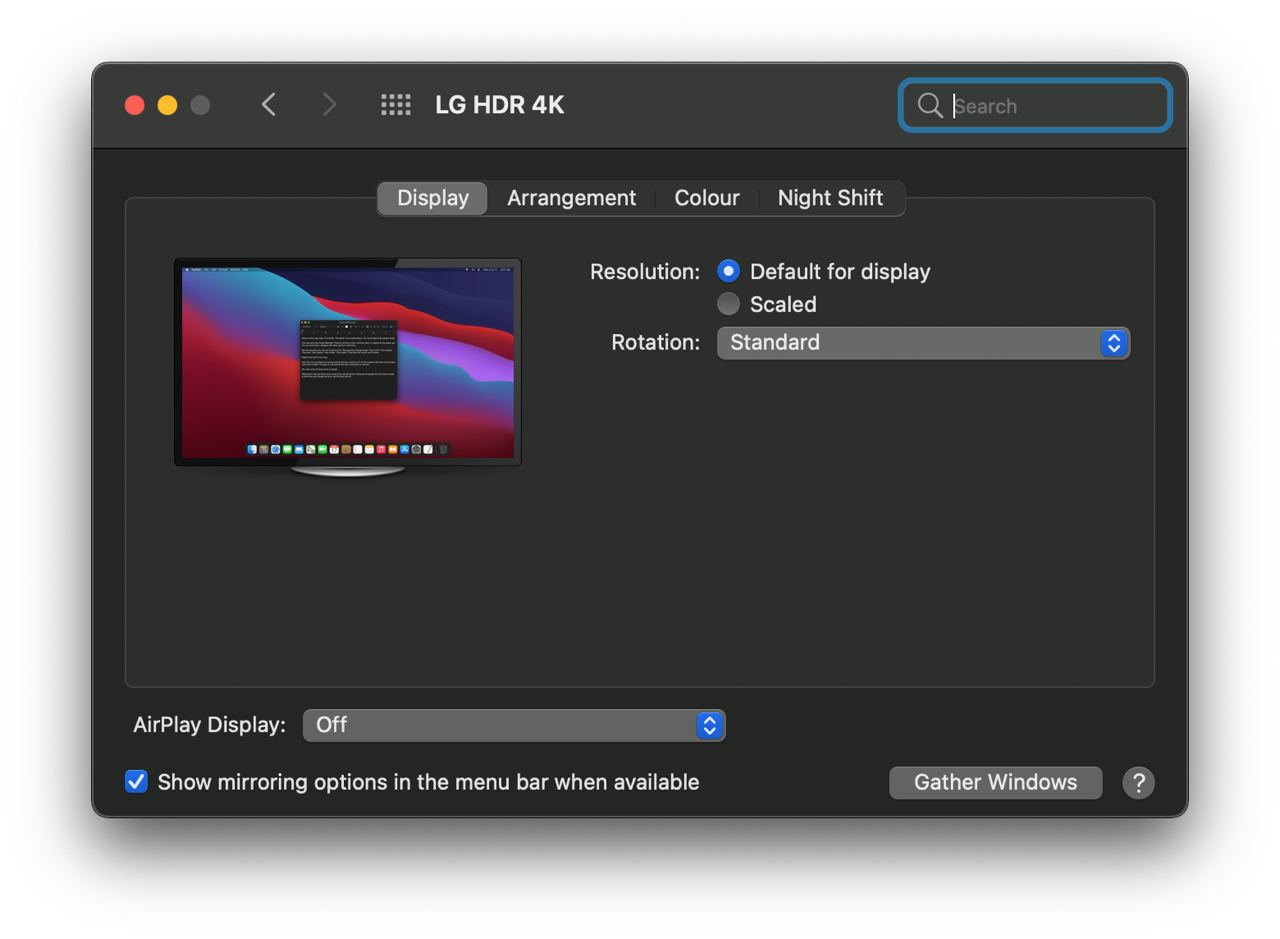Viewport: 1280px width, 939px height.
Task: Click the display preview thumbnail
Action: click(348, 367)
